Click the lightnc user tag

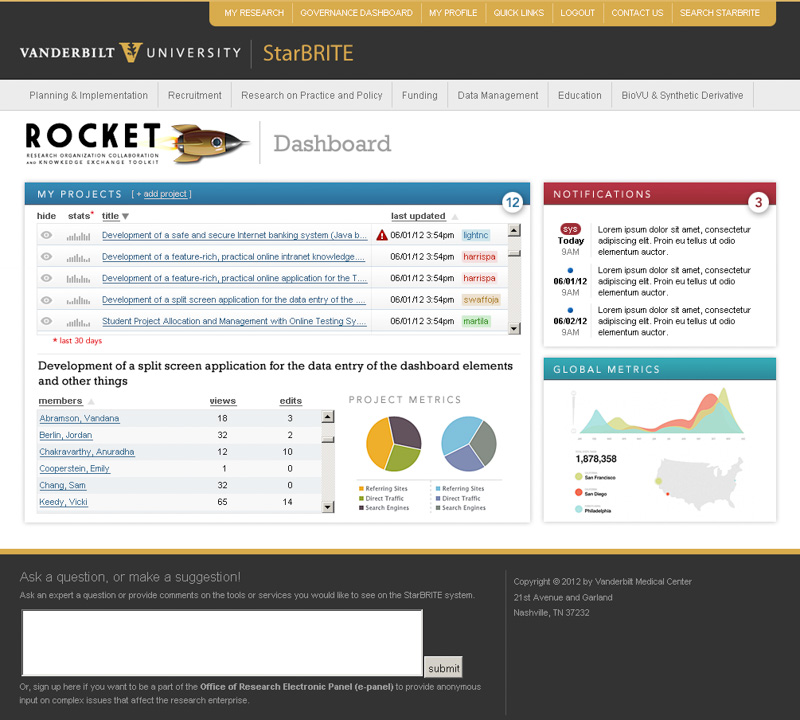pyautogui.click(x=476, y=235)
